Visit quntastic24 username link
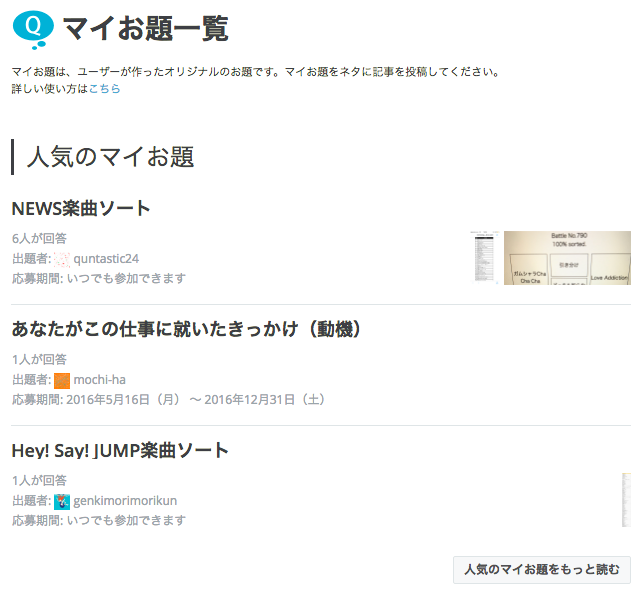 (106, 259)
